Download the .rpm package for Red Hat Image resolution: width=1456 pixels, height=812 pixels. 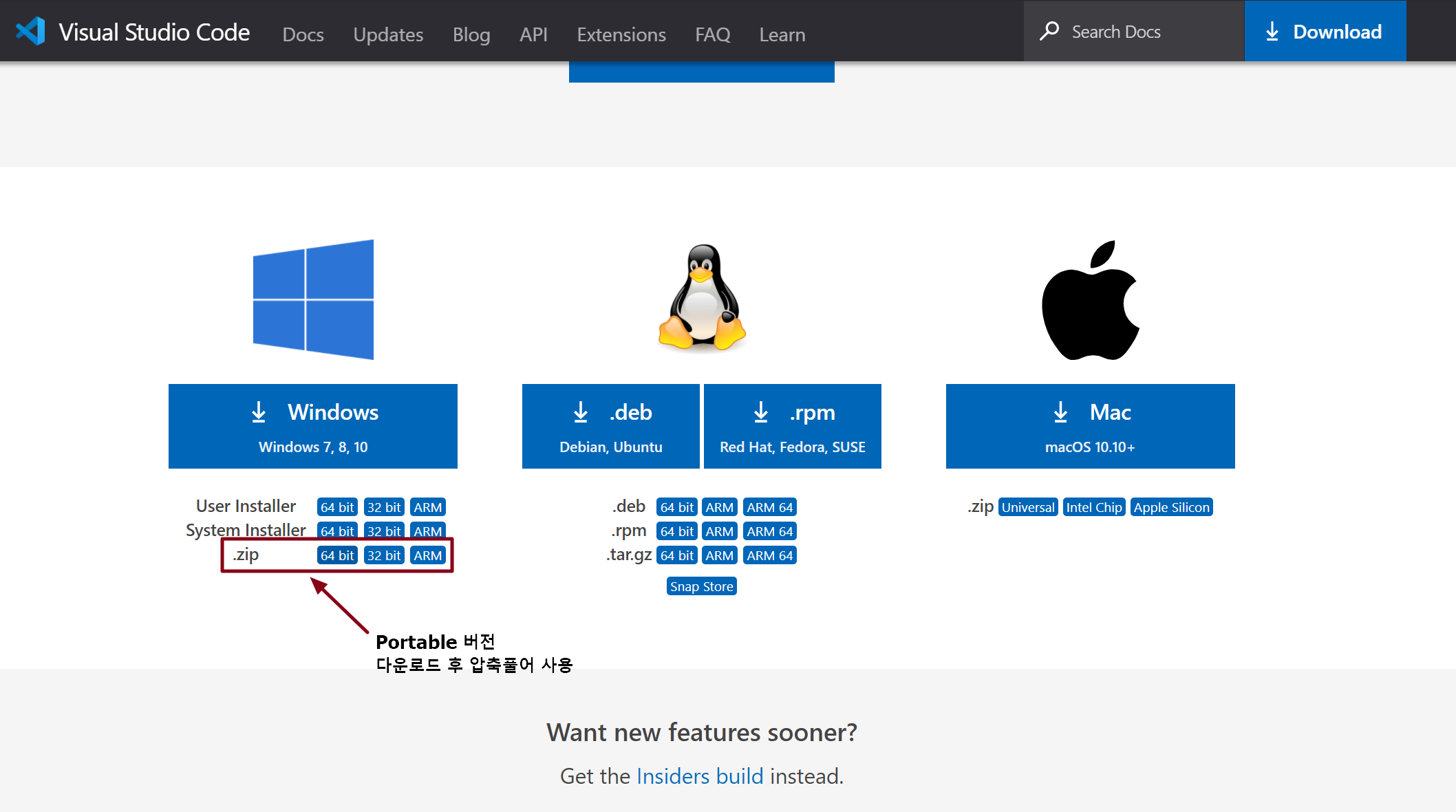coord(792,426)
